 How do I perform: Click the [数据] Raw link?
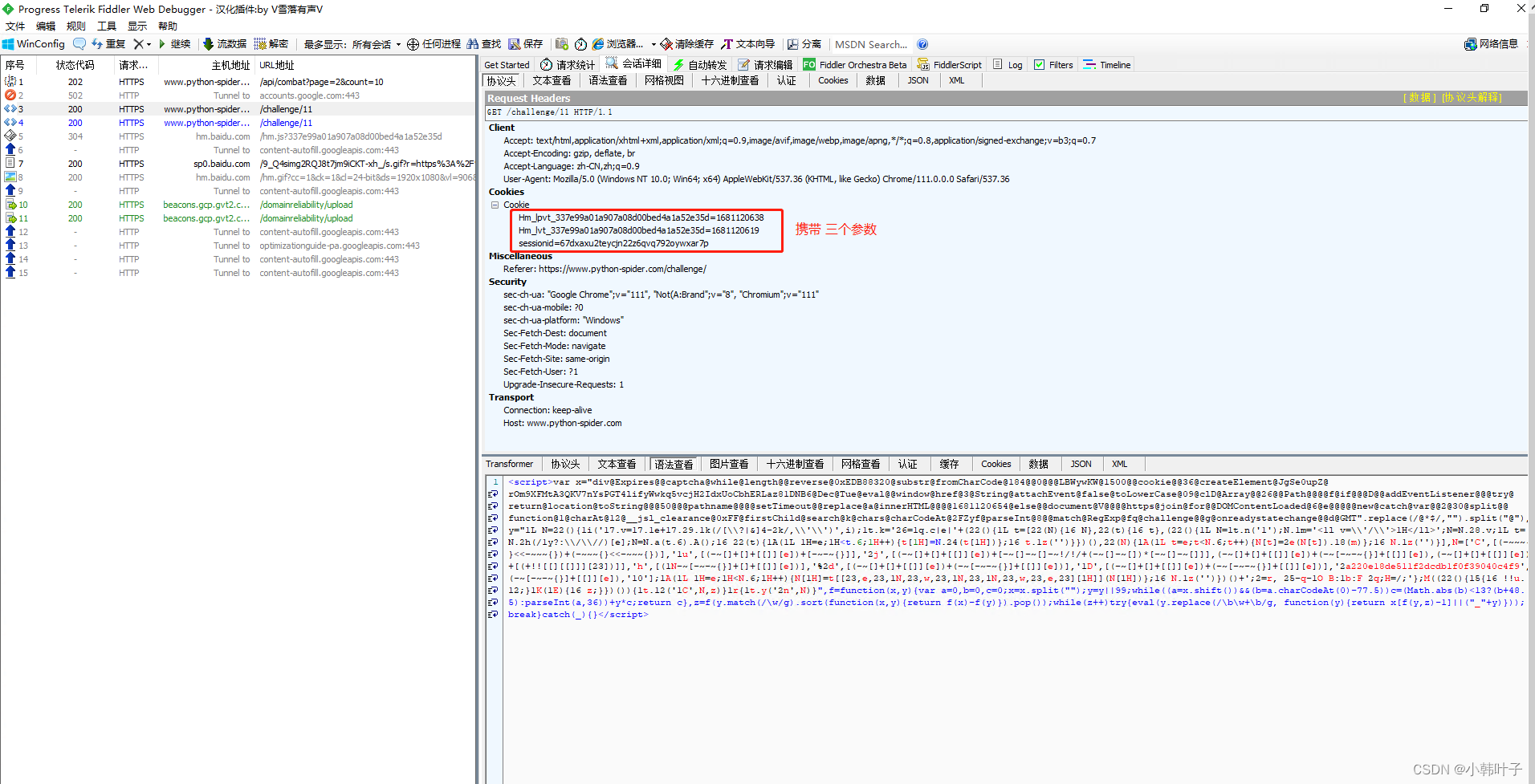click(1419, 98)
